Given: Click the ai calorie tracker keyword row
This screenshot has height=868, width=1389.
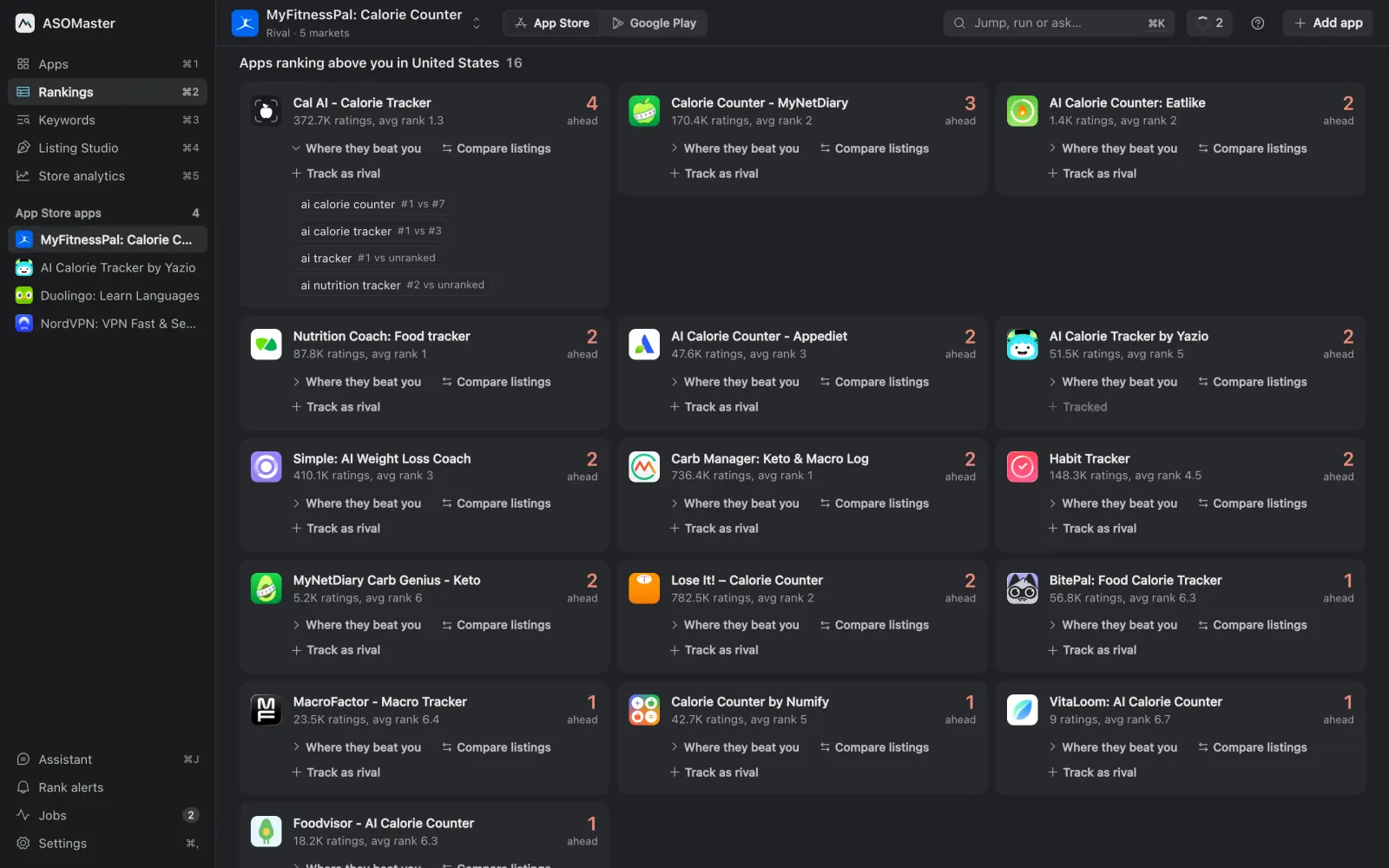Looking at the screenshot, I should tap(371, 231).
